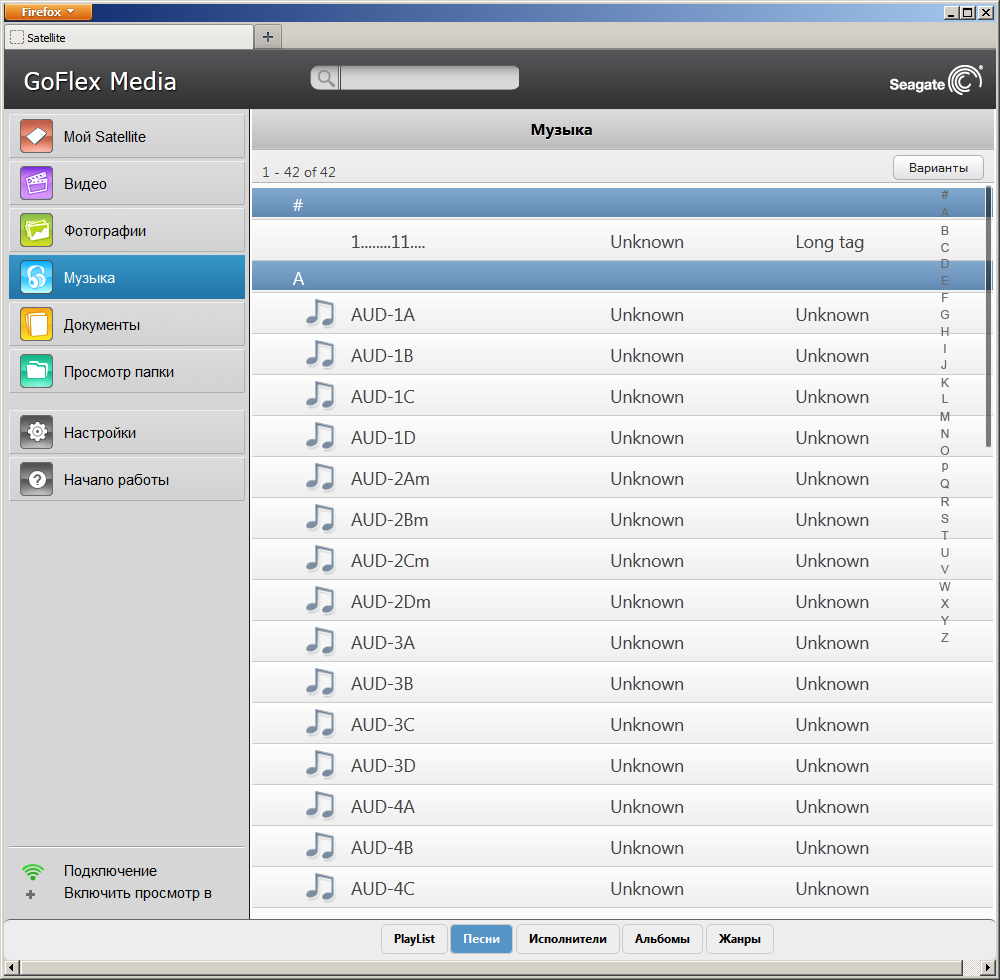Click the green Wi-Fi connection icon
1000x980 pixels.
[33, 871]
